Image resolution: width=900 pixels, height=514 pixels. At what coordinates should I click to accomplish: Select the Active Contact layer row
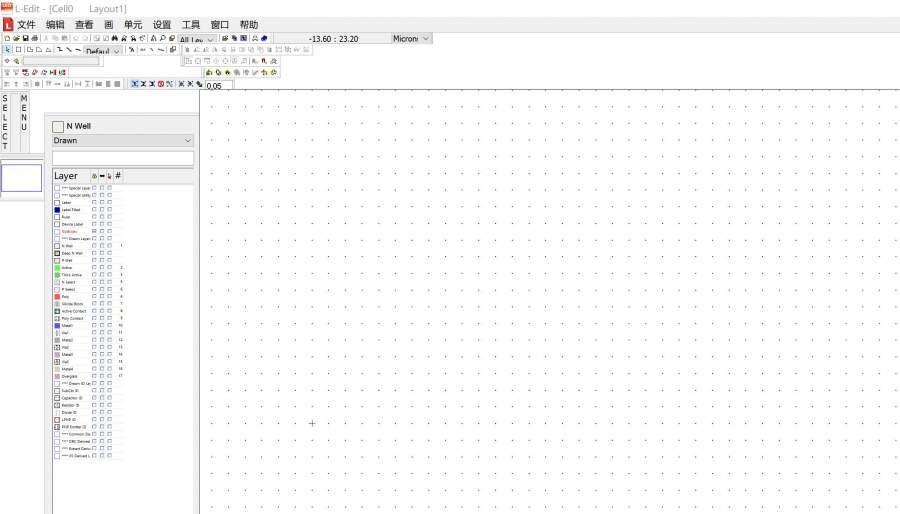tap(88, 311)
